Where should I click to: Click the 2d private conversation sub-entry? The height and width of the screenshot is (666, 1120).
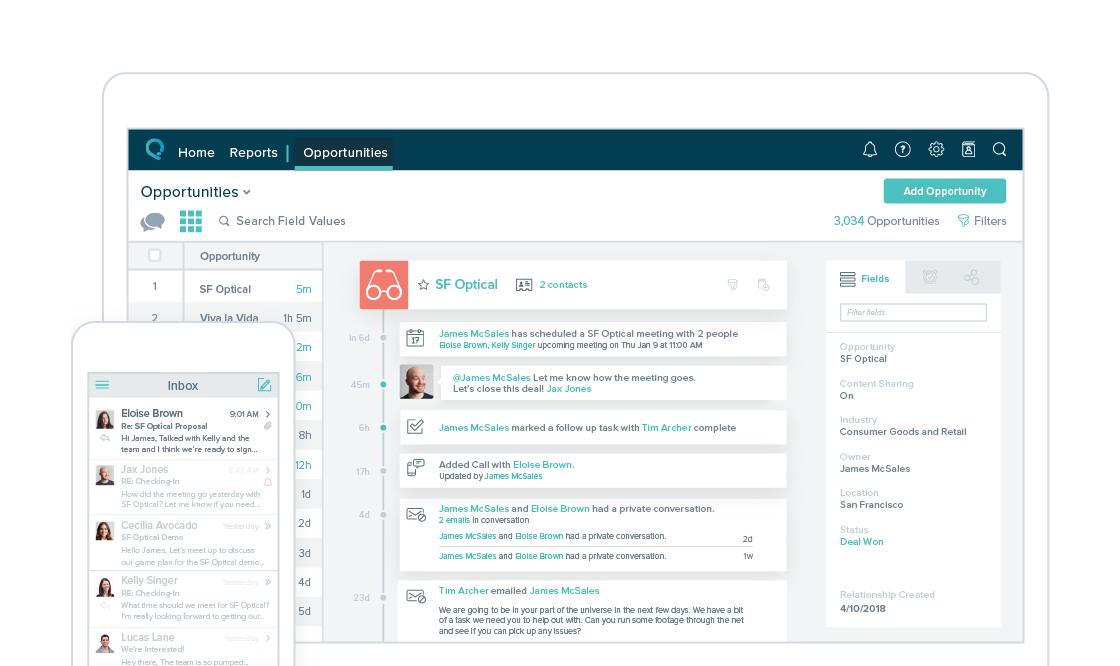pyautogui.click(x=595, y=537)
